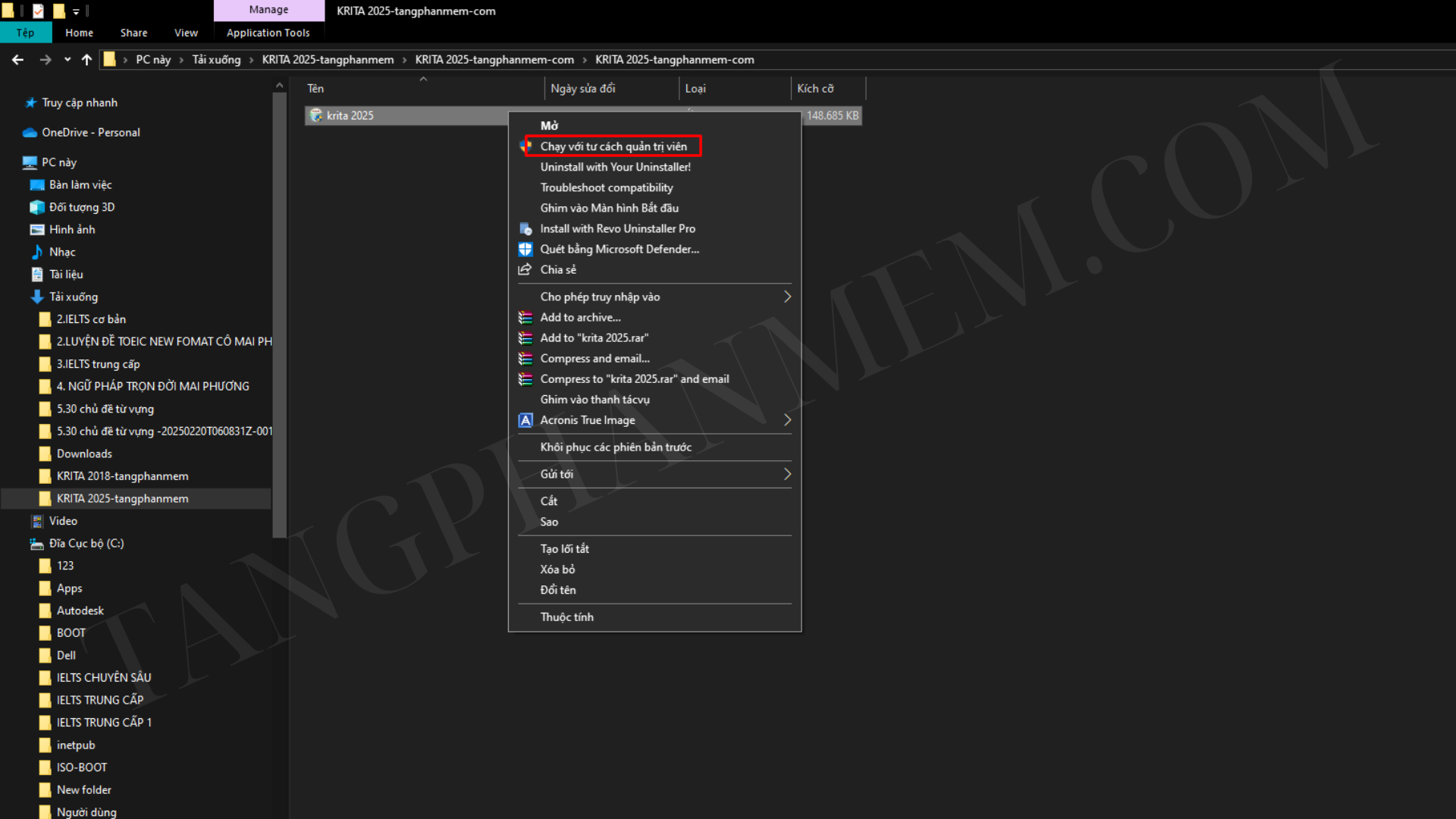The image size is (1456, 819).
Task: Click the Up one level arrow
Action: click(x=86, y=60)
